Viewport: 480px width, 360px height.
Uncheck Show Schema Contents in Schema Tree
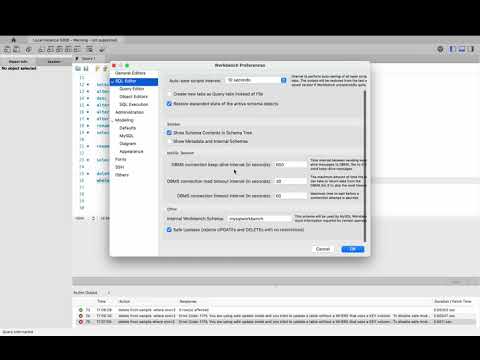169,133
